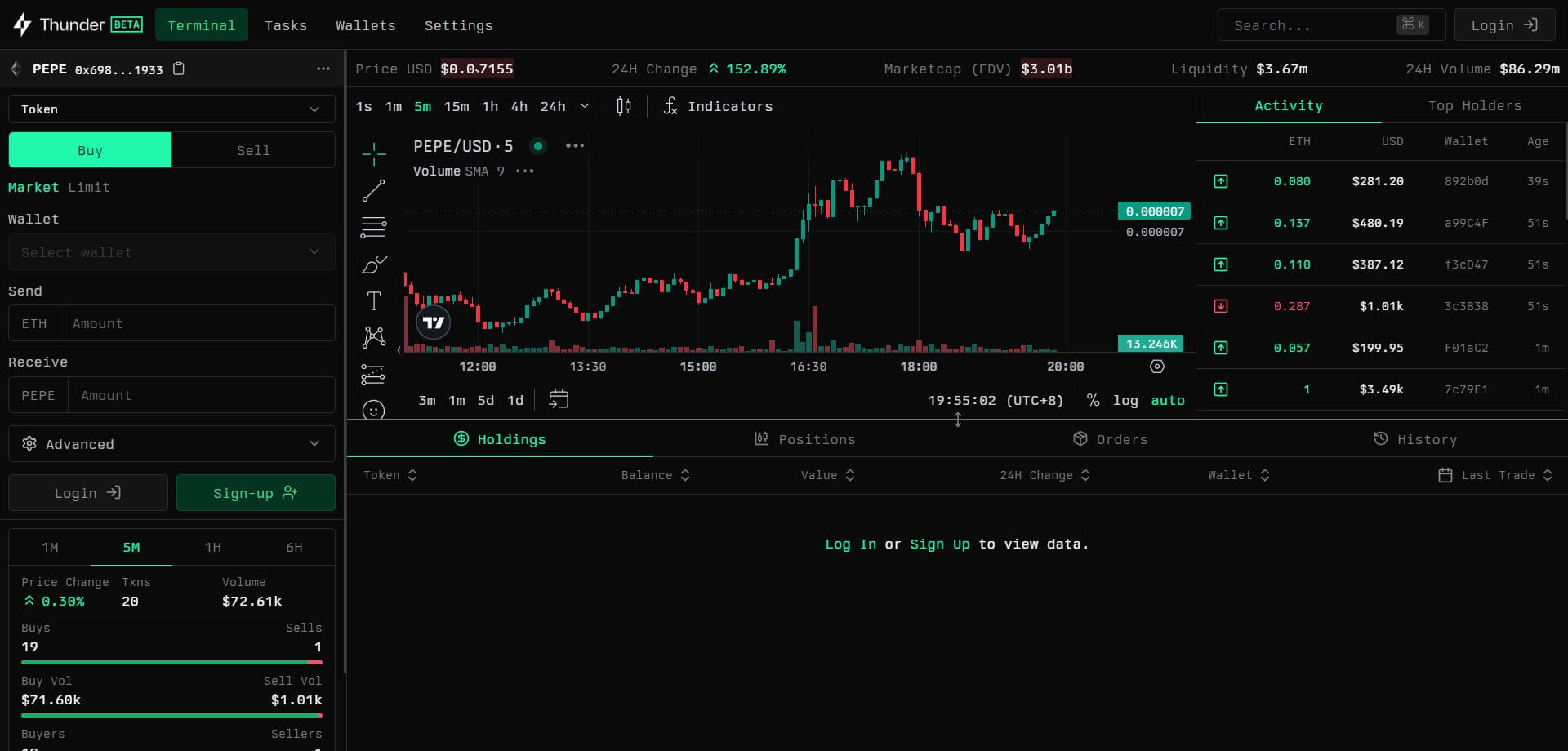
Task: Sort holdings by Balance column
Action: pyautogui.click(x=656, y=475)
